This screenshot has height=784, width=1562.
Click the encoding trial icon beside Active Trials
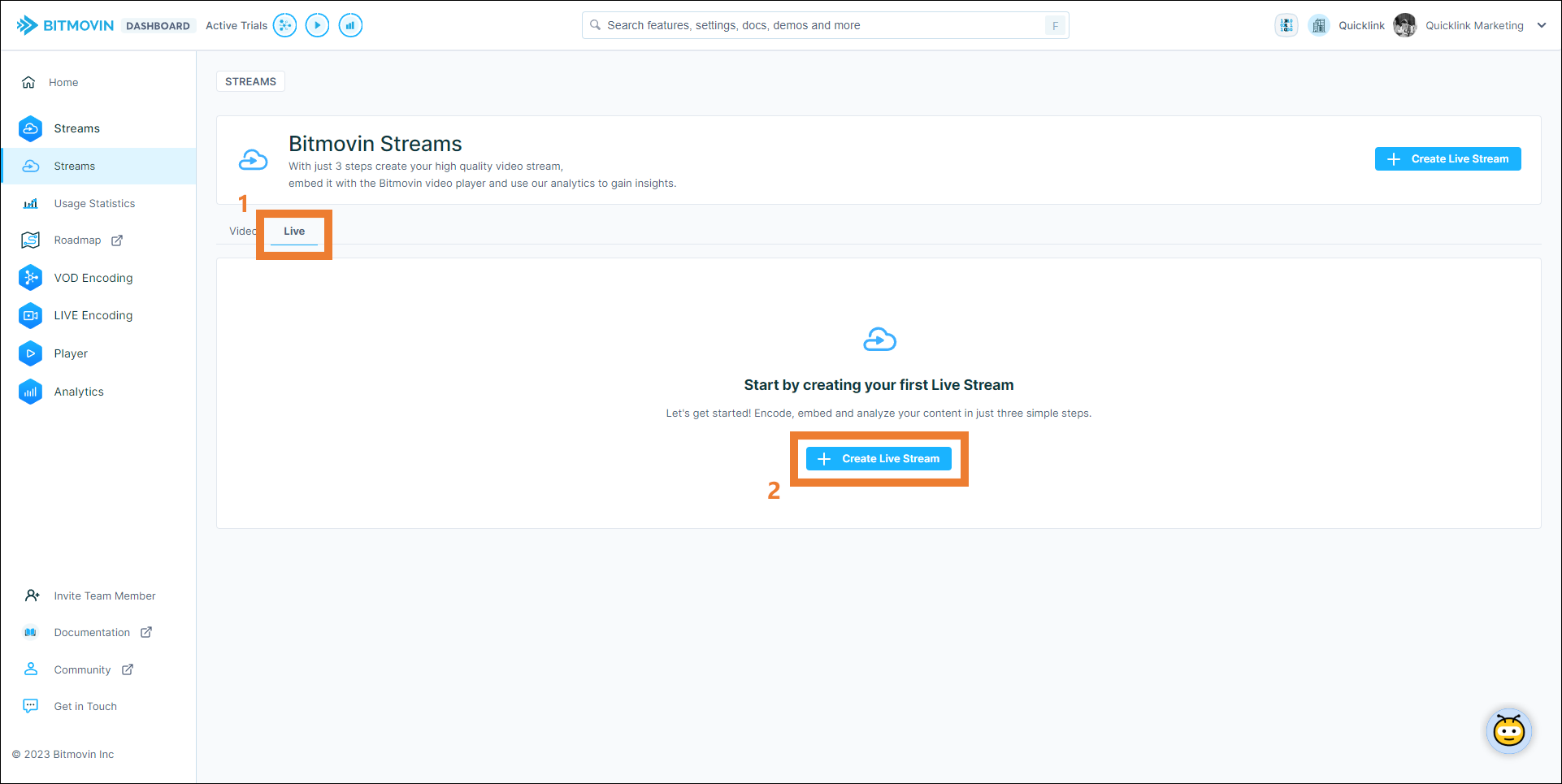(284, 25)
